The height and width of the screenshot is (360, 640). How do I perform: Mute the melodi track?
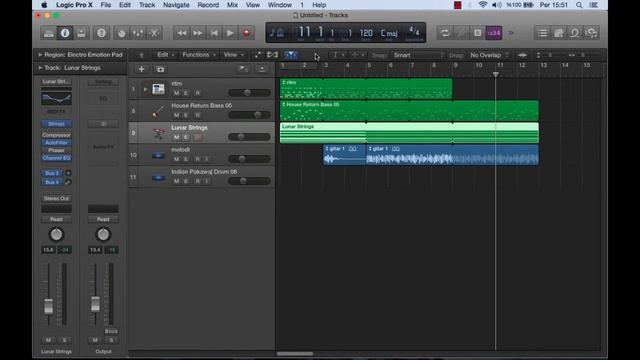[176, 159]
